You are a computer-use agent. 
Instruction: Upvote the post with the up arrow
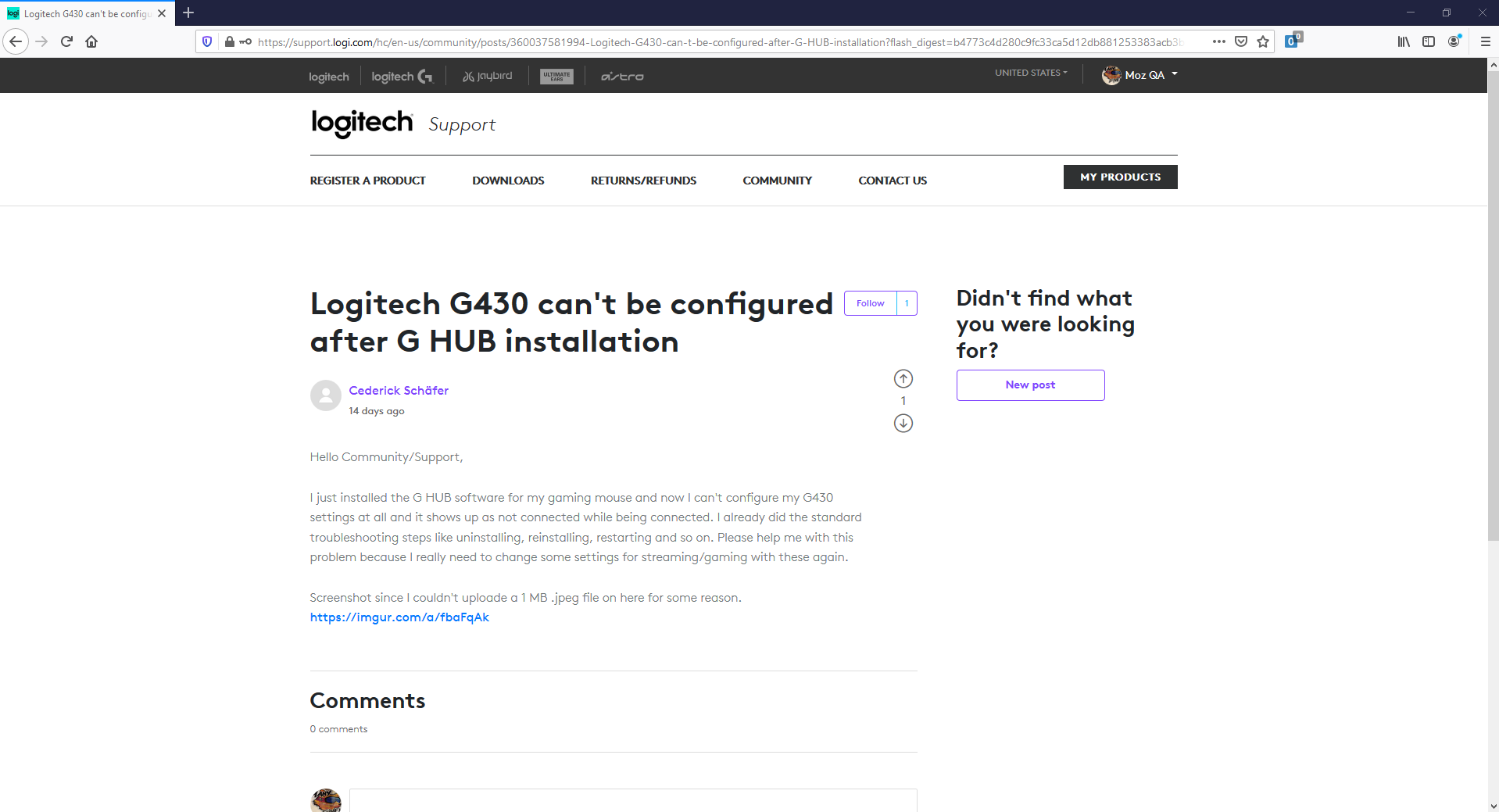pyautogui.click(x=903, y=378)
